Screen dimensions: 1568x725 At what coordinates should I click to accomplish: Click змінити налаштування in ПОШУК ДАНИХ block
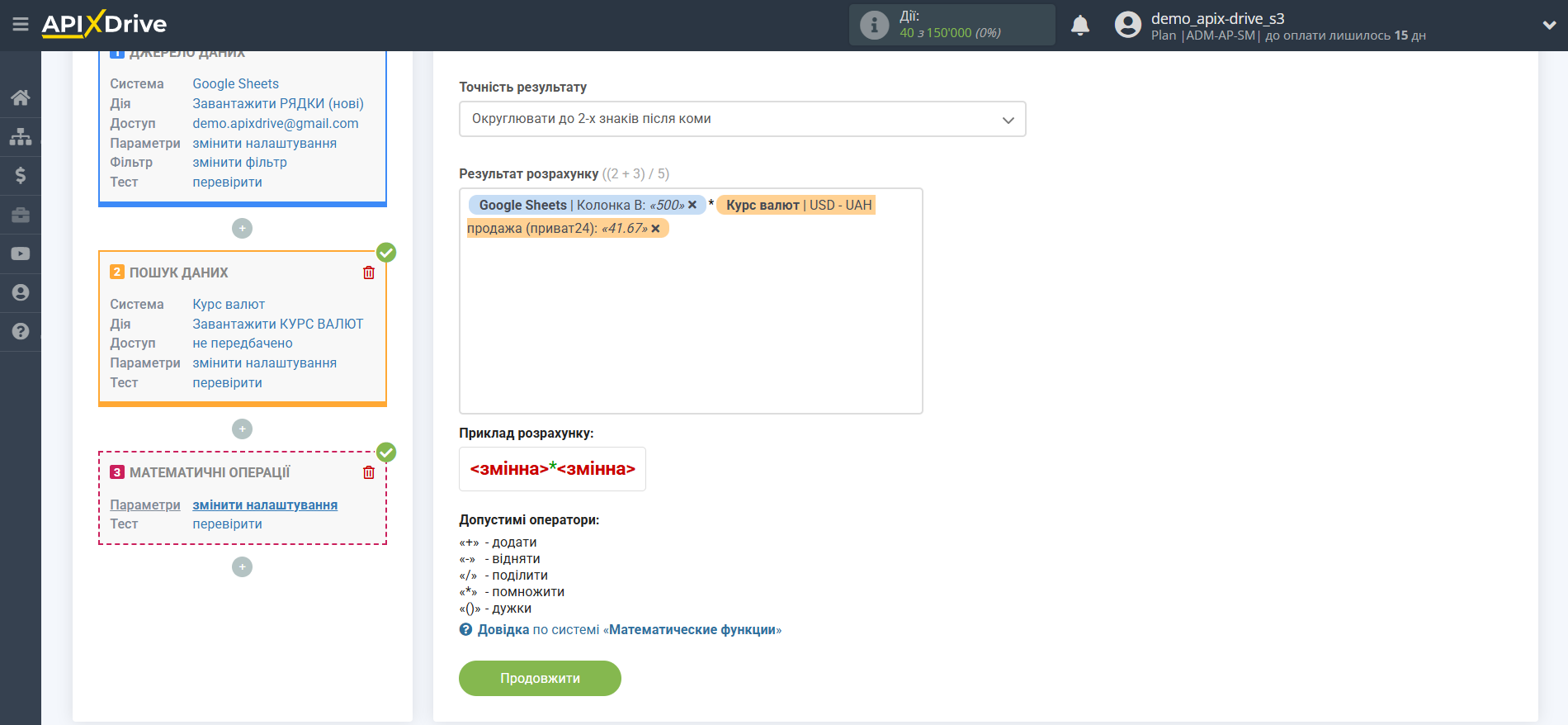pyautogui.click(x=265, y=362)
